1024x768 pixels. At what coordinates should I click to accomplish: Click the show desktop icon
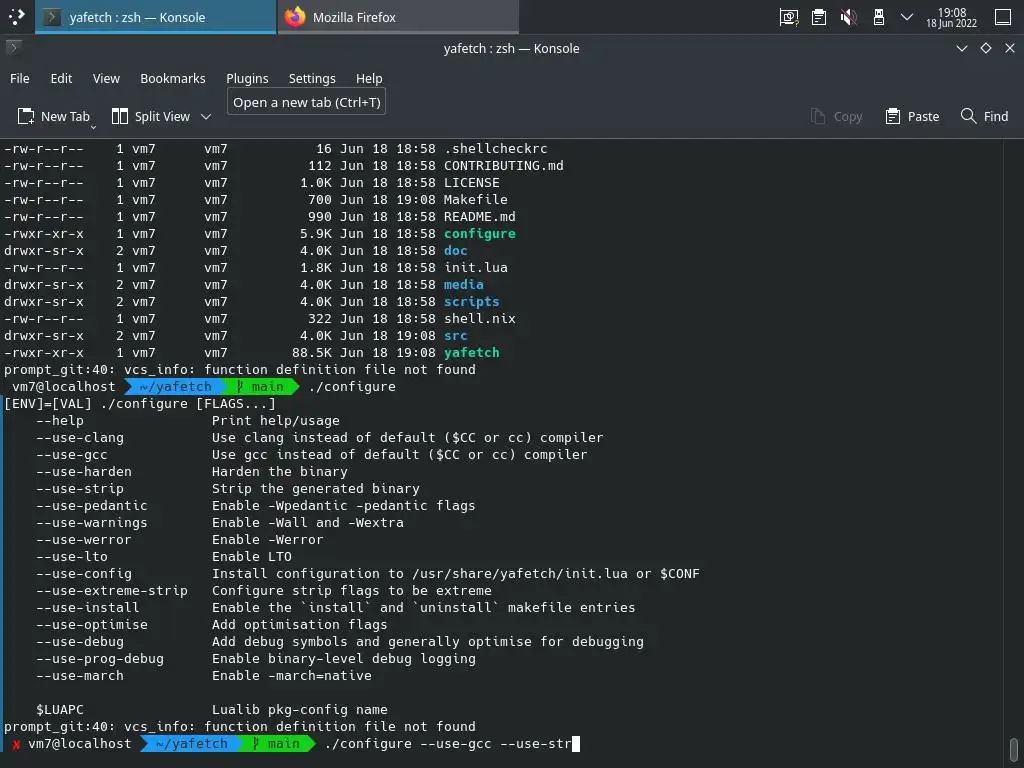click(x=1003, y=17)
